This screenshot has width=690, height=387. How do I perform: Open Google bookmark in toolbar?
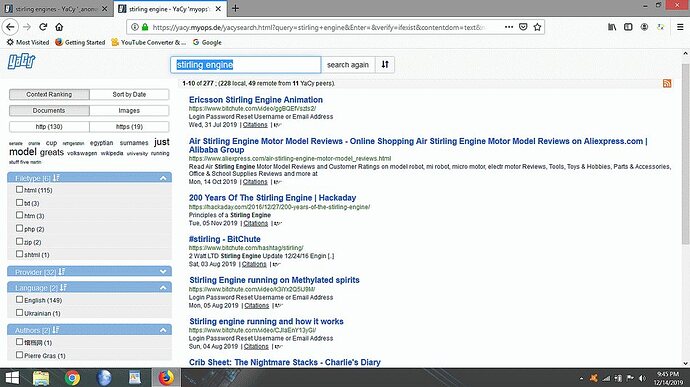(x=207, y=42)
